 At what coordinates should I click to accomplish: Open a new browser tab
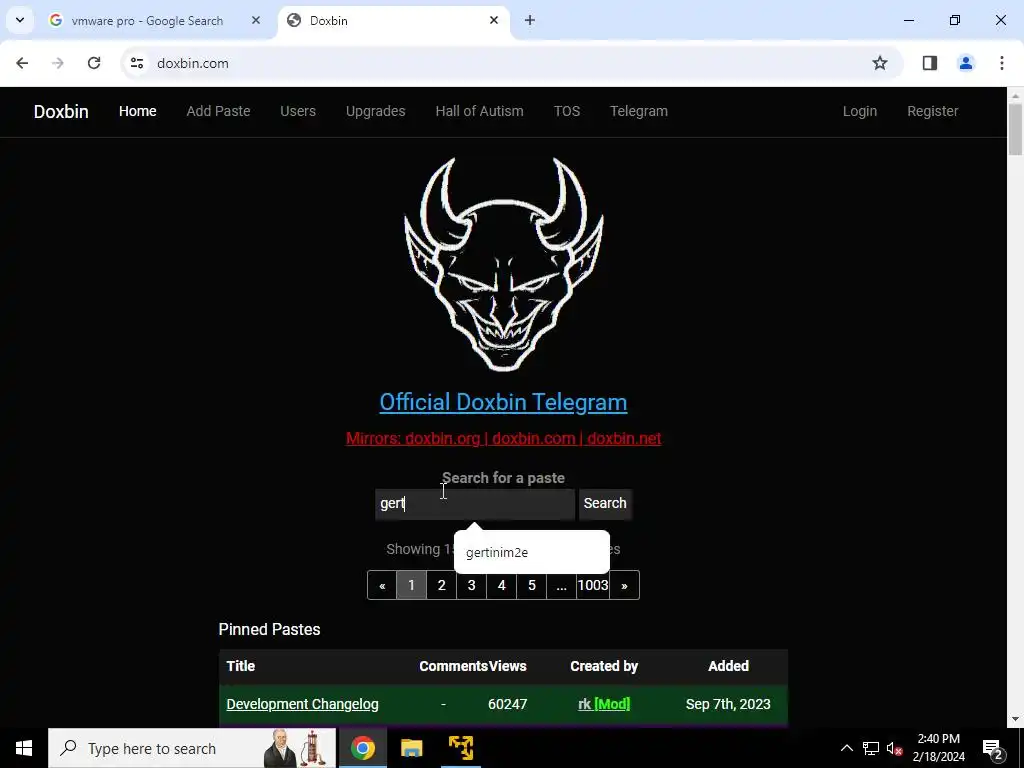click(530, 20)
